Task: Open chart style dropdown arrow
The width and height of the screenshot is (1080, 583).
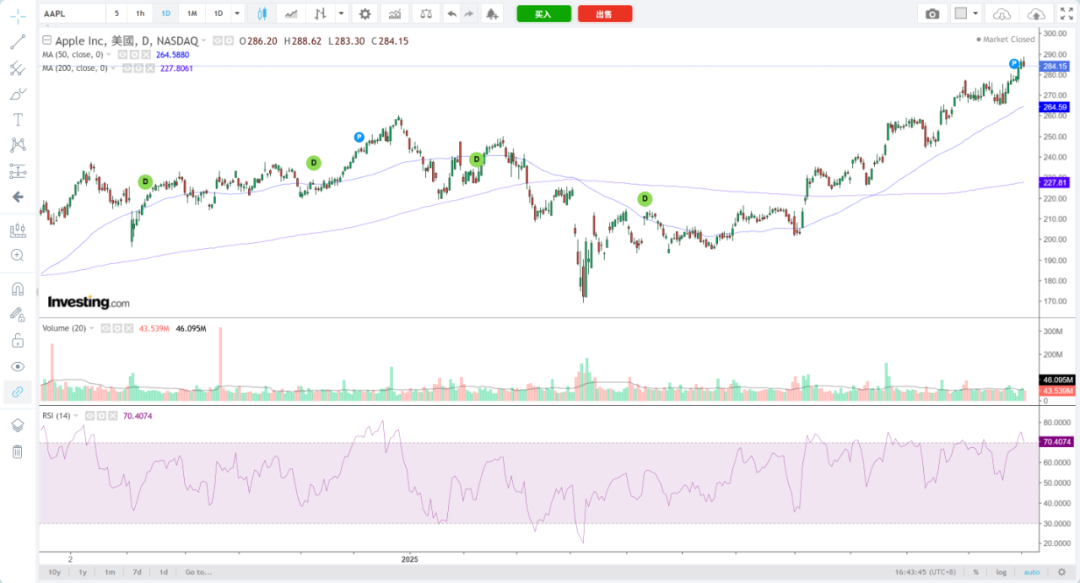Action: [x=341, y=14]
